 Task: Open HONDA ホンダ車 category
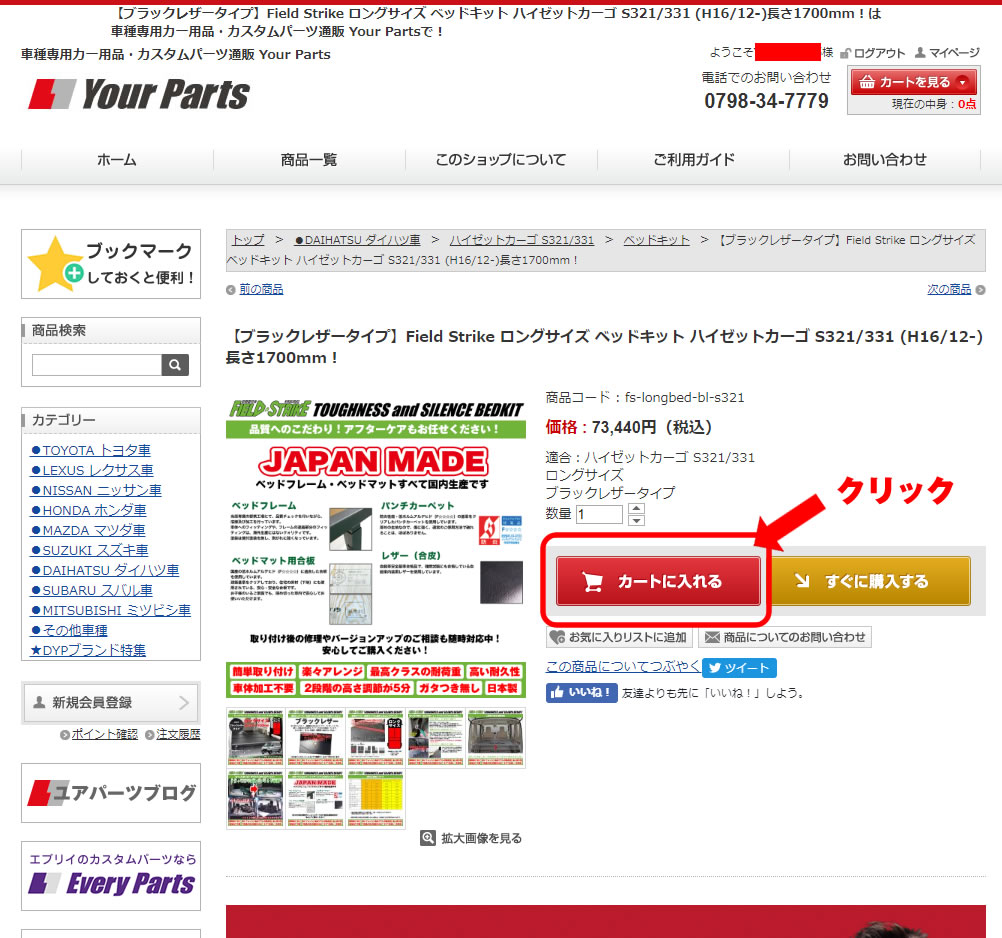click(88, 511)
